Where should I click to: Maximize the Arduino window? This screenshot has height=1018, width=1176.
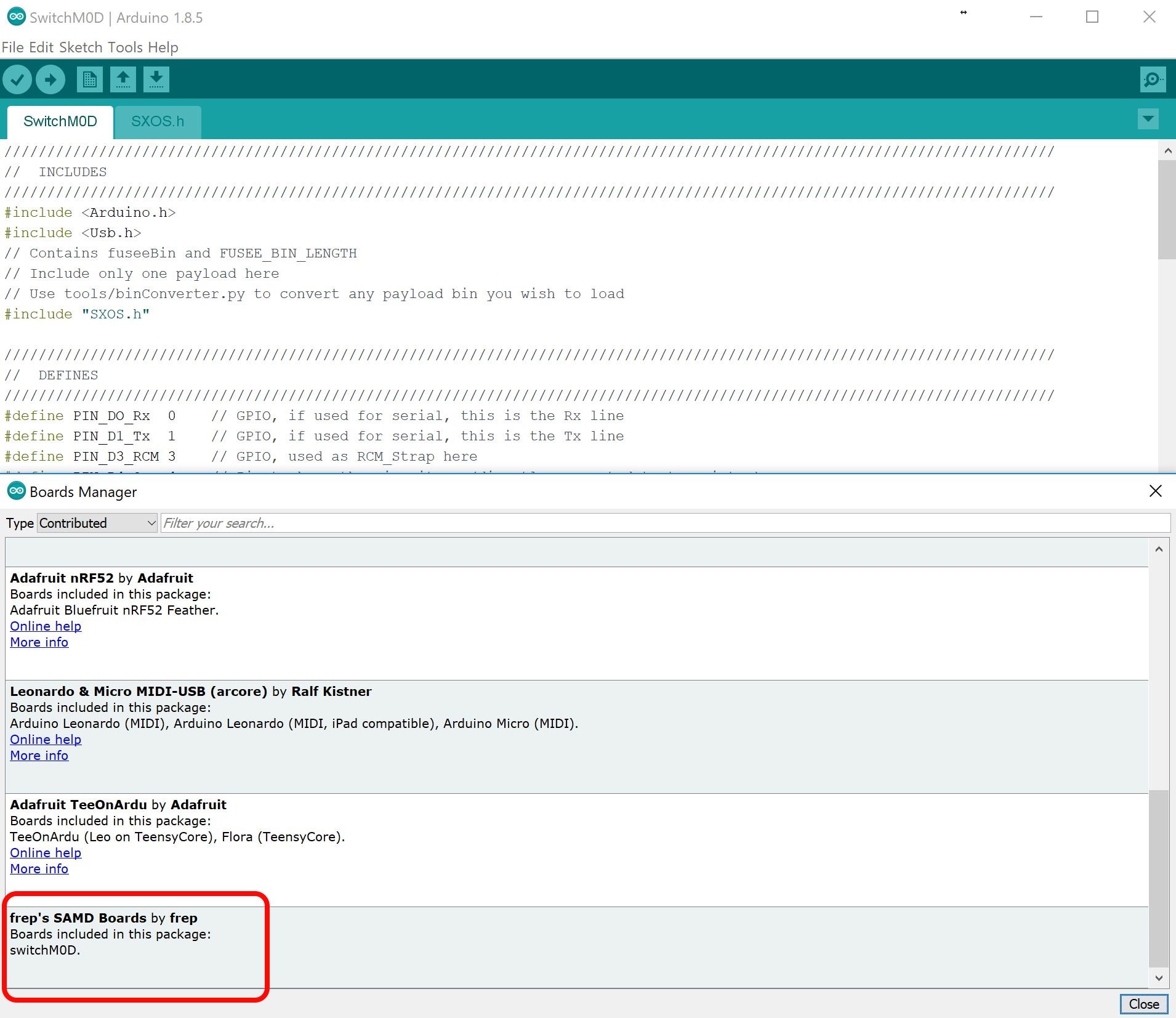(x=1092, y=17)
